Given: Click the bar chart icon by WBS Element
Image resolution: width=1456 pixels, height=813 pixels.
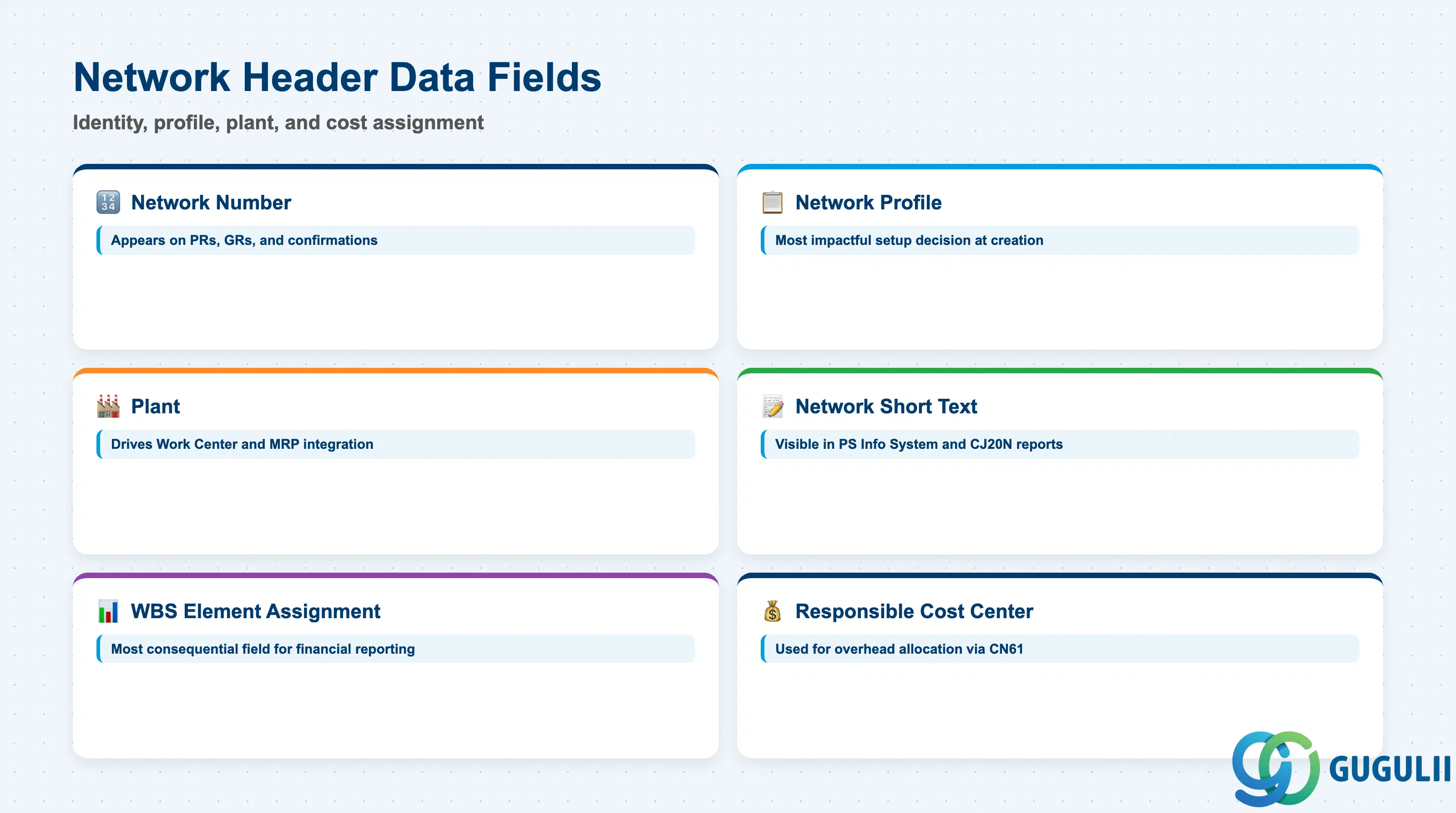Looking at the screenshot, I should [x=108, y=611].
